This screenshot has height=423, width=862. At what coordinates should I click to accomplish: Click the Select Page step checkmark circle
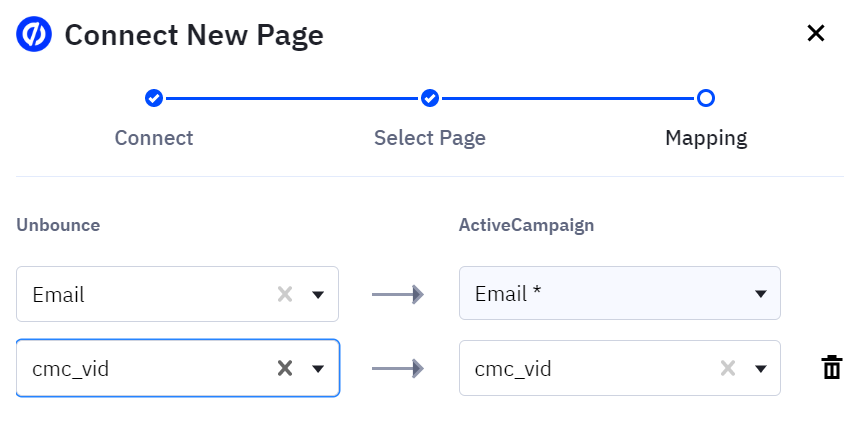point(430,98)
